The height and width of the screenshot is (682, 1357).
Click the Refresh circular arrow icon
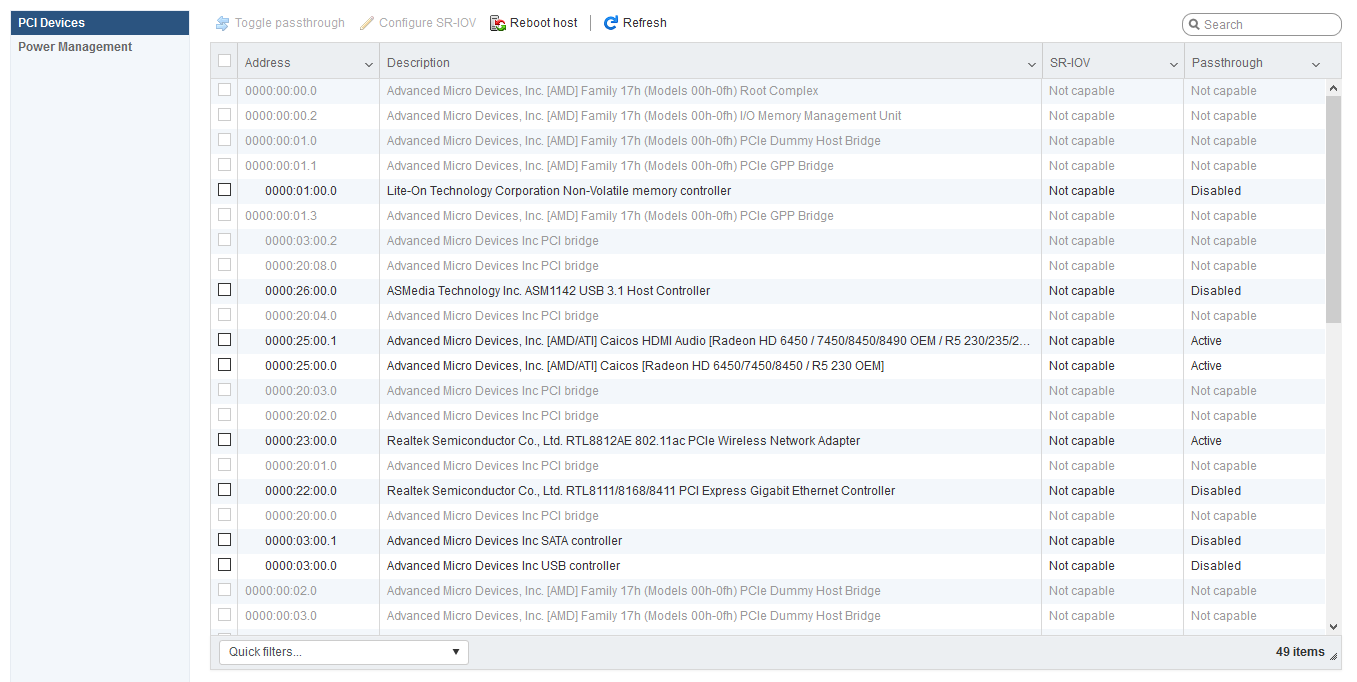coord(611,23)
